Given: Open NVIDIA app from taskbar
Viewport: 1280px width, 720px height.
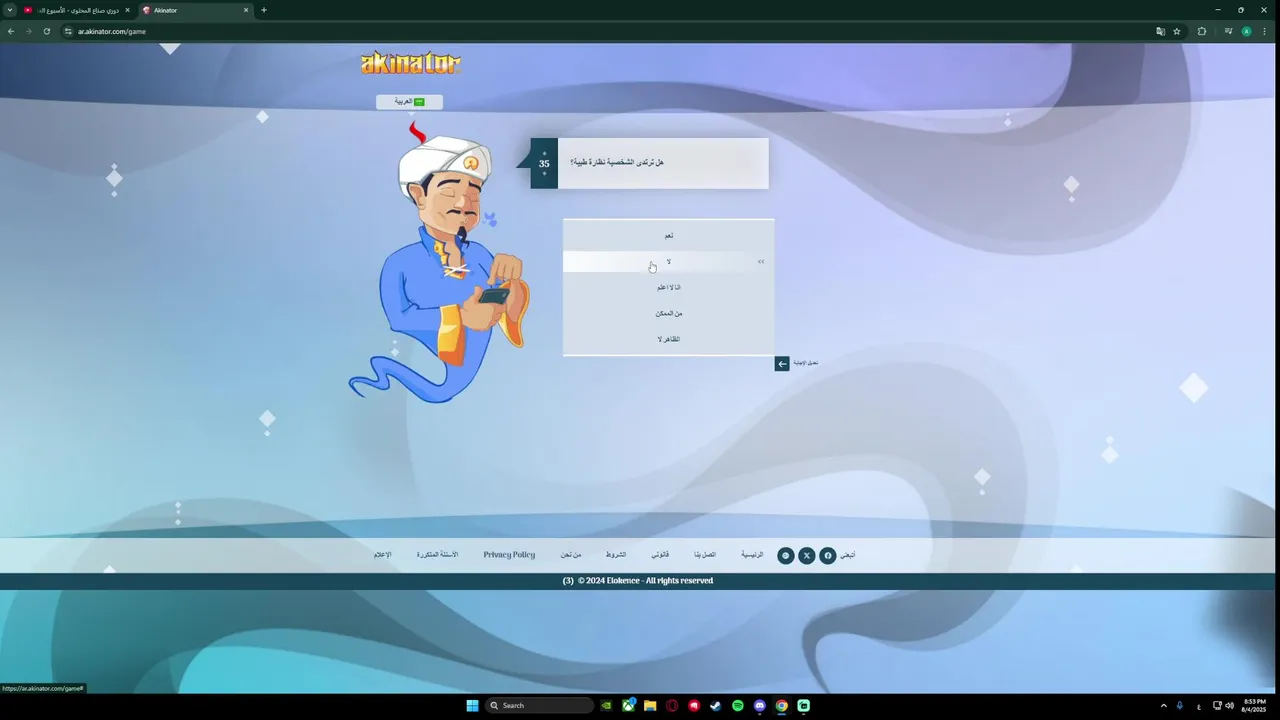Looking at the screenshot, I should [x=606, y=705].
